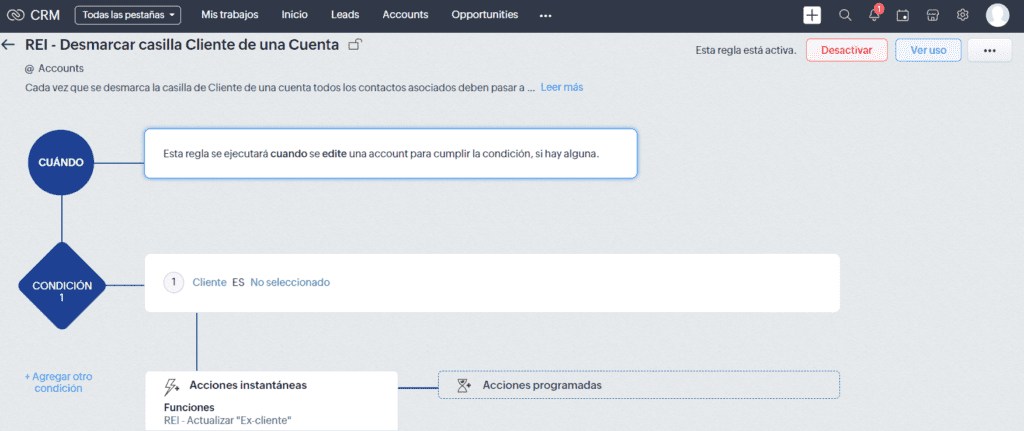
Task: Click the lock icon next to rule name
Action: point(355,45)
